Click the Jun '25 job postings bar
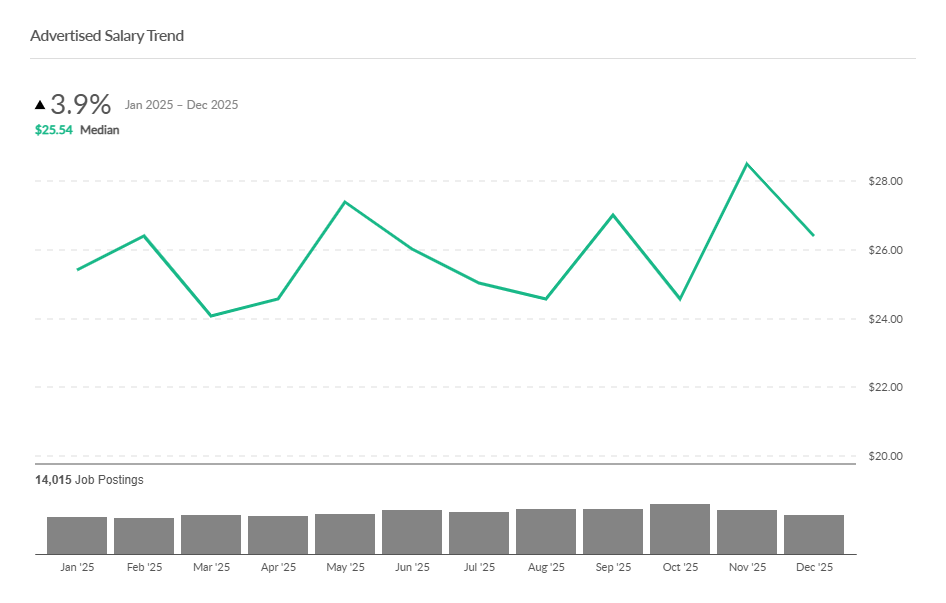 click(412, 532)
